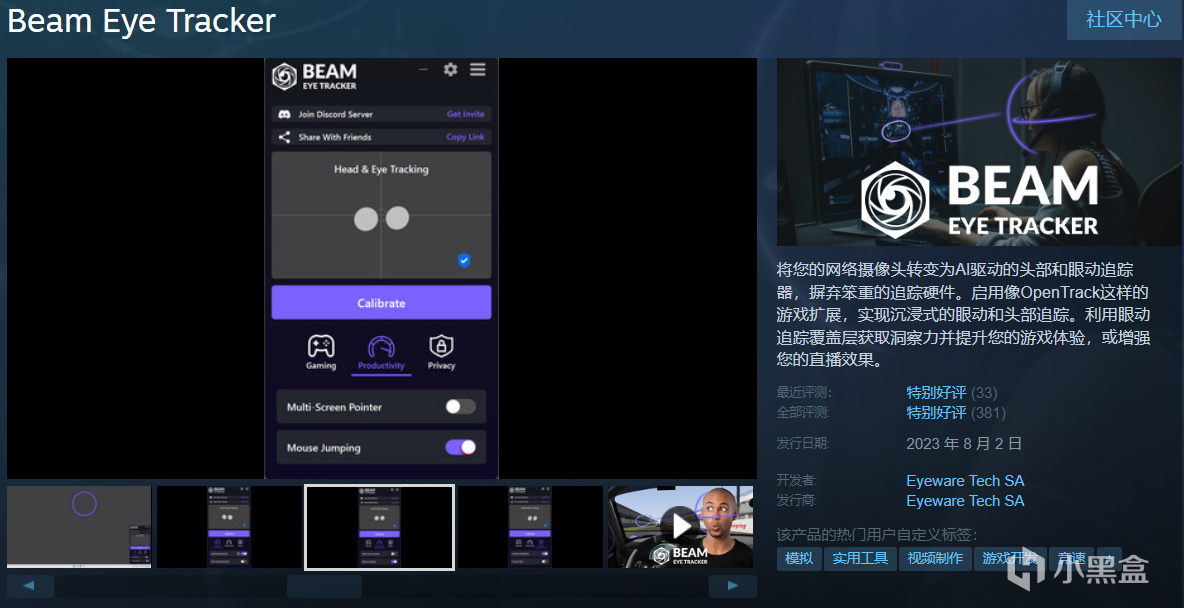The height and width of the screenshot is (608, 1184).
Task: Select the highlighted third screenshot thumbnail
Action: pos(379,526)
